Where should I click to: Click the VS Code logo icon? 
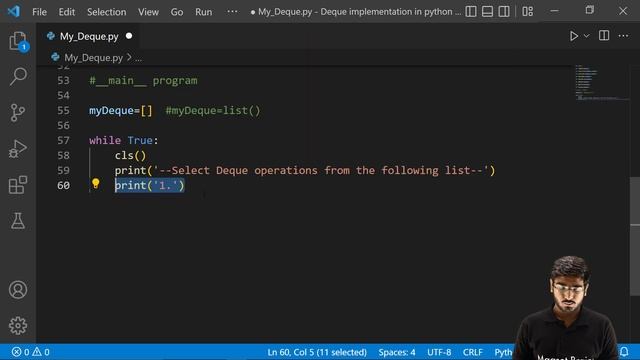tap(13, 11)
